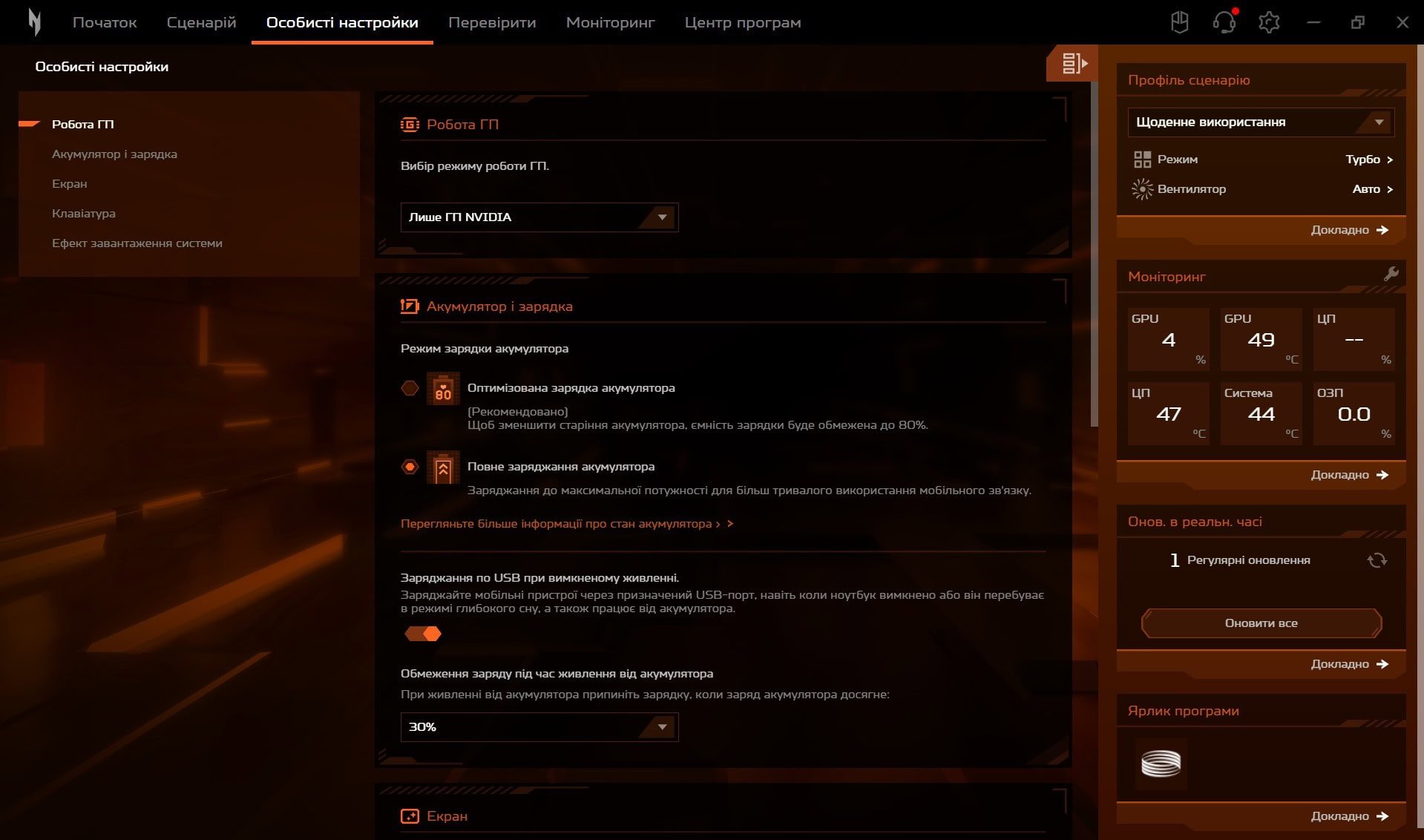Select Клавіатура in the left sidebar
This screenshot has height=840, width=1424.
[x=83, y=213]
